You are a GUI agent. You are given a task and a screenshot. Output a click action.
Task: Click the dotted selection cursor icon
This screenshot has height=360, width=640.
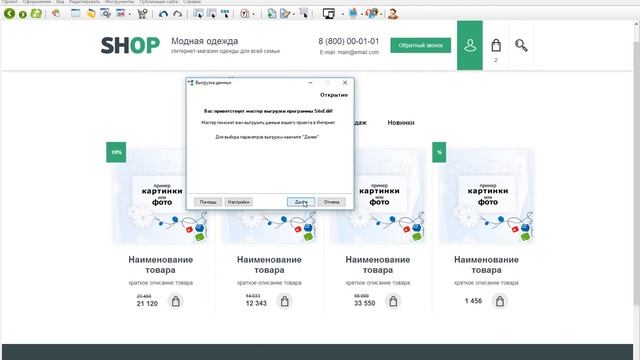(304, 13)
